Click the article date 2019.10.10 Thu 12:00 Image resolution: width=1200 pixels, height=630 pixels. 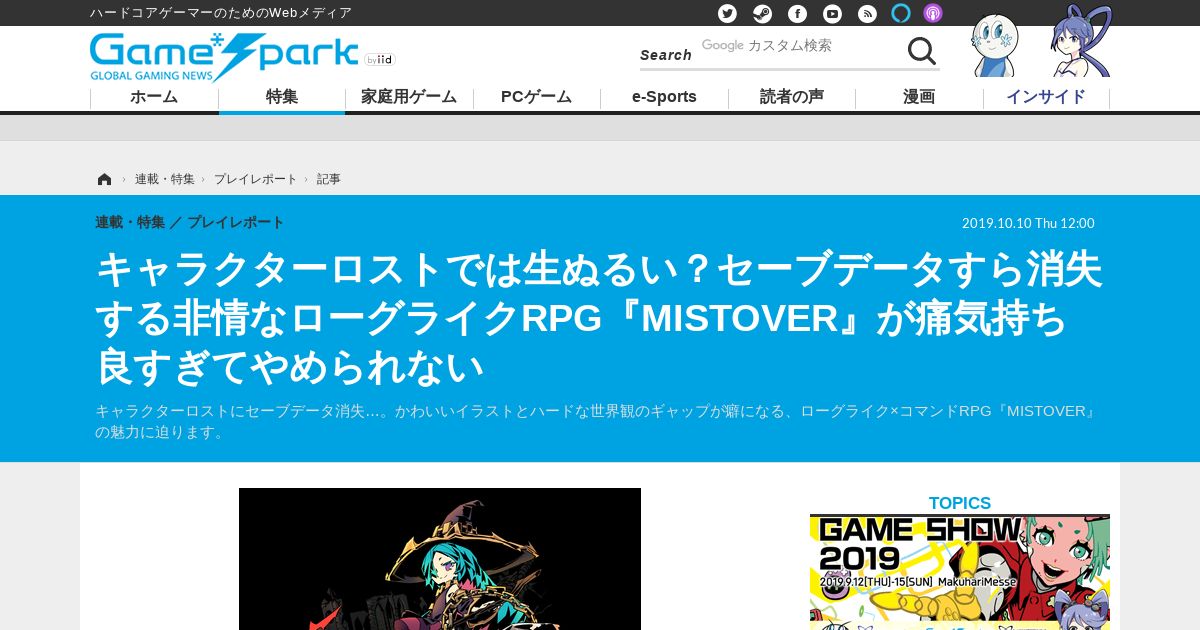[x=1028, y=223]
